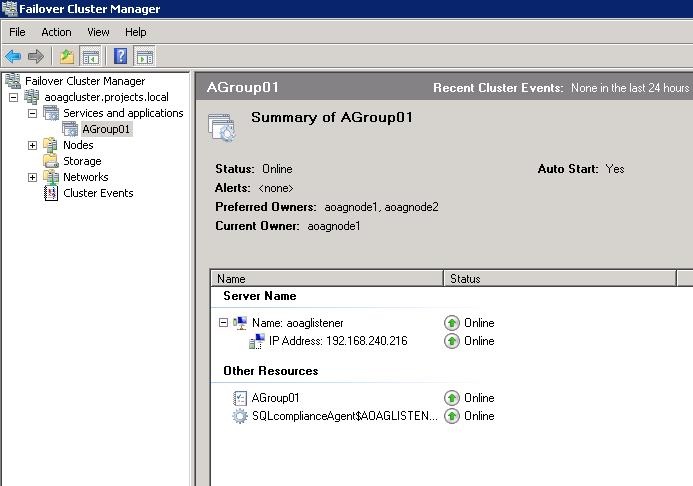The image size is (693, 486).
Task: Open the Action menu
Action: [56, 32]
